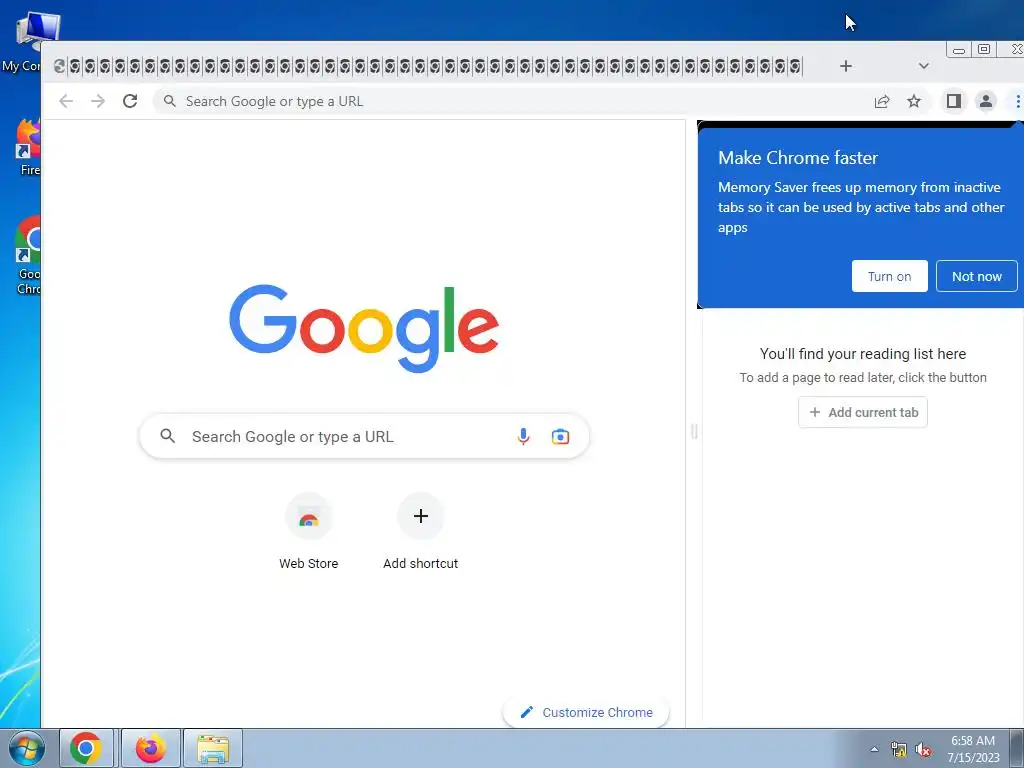Click the Add shortcut plus tile
Viewport: 1024px width, 768px height.
pos(421,532)
